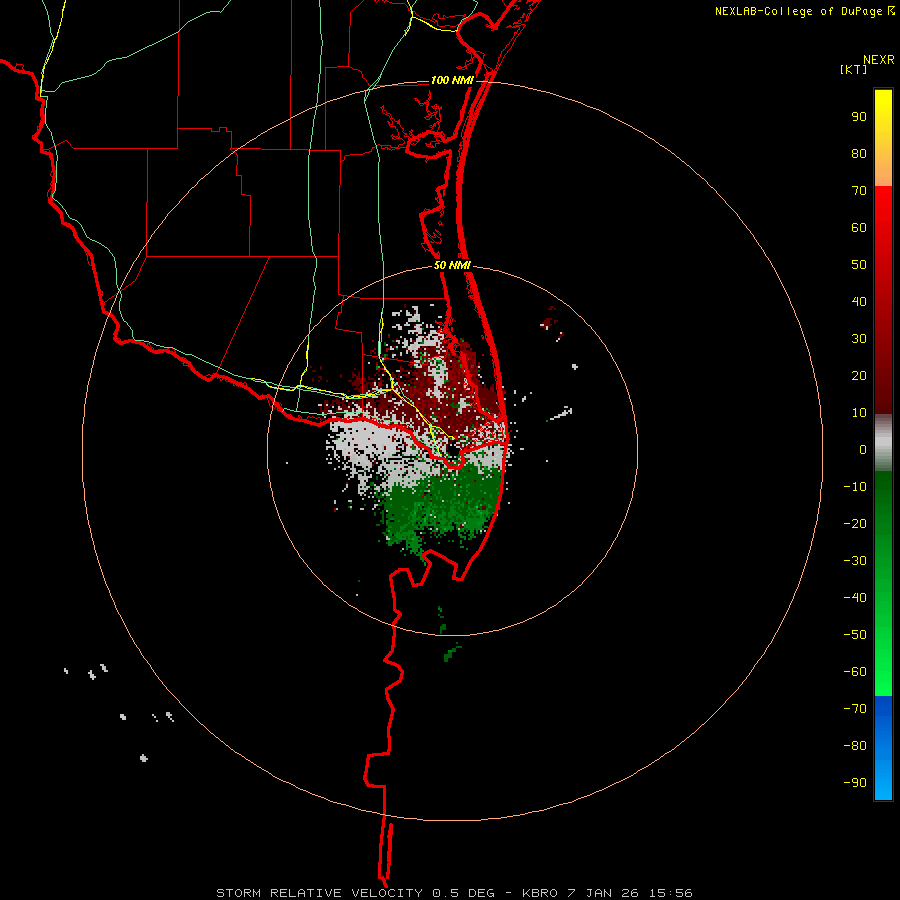The width and height of the screenshot is (900, 900).
Task: Select the 50 NMI range ring label
Action: [452, 265]
